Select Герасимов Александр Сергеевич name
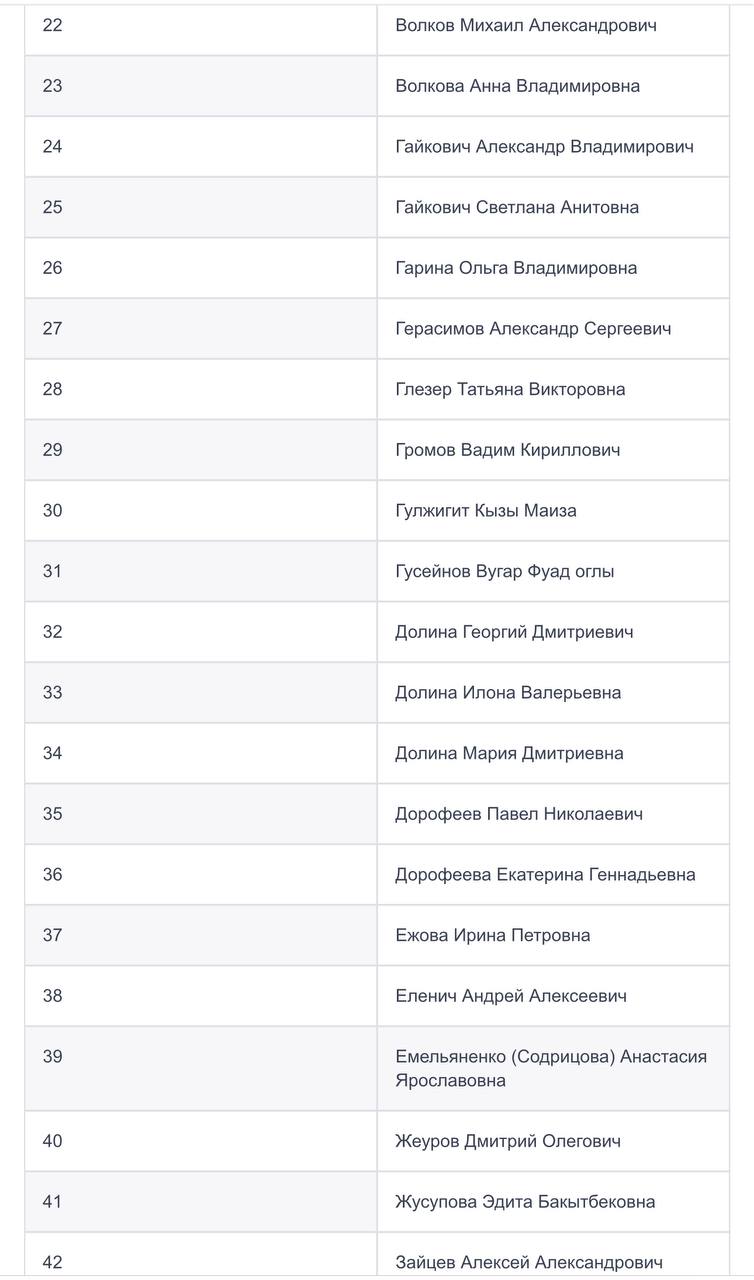The image size is (754, 1280). (533, 329)
